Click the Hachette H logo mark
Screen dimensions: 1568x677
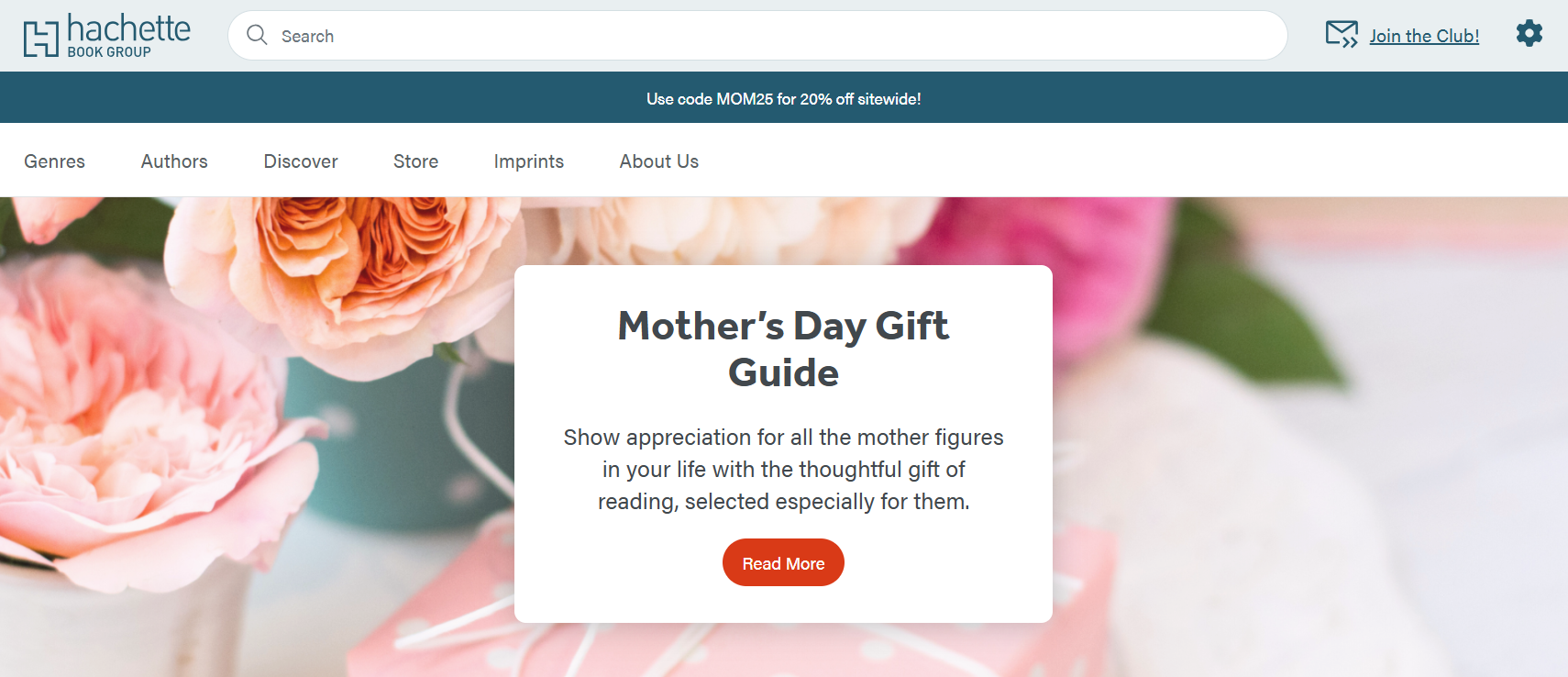coord(41,38)
